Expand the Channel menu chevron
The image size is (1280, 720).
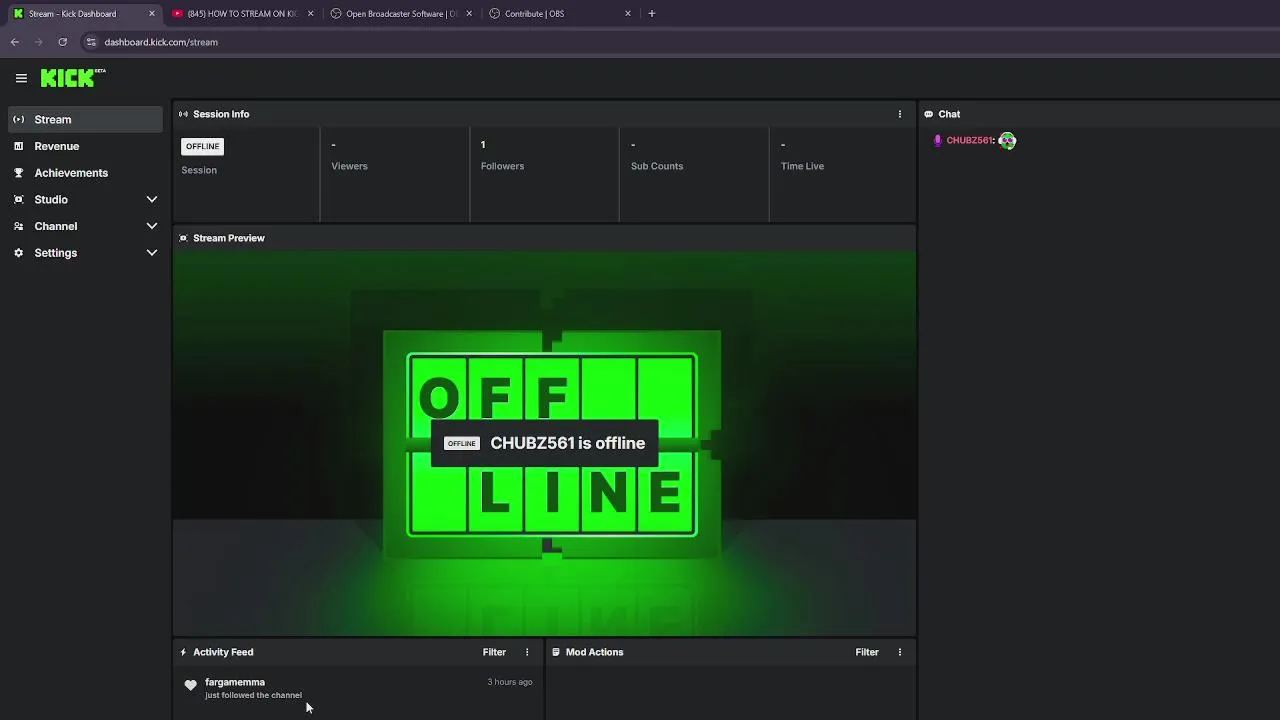[x=152, y=226]
